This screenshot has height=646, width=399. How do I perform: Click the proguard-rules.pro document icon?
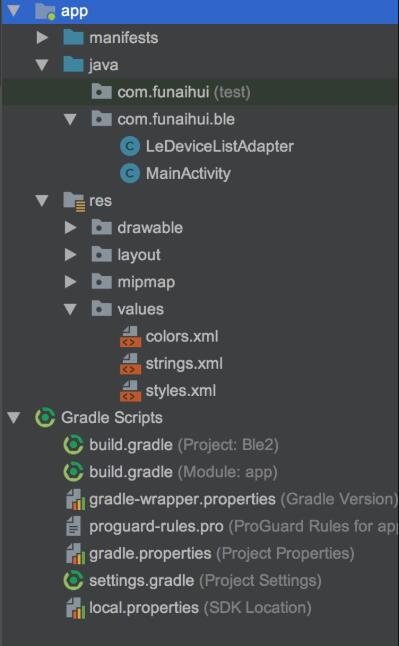click(74, 527)
